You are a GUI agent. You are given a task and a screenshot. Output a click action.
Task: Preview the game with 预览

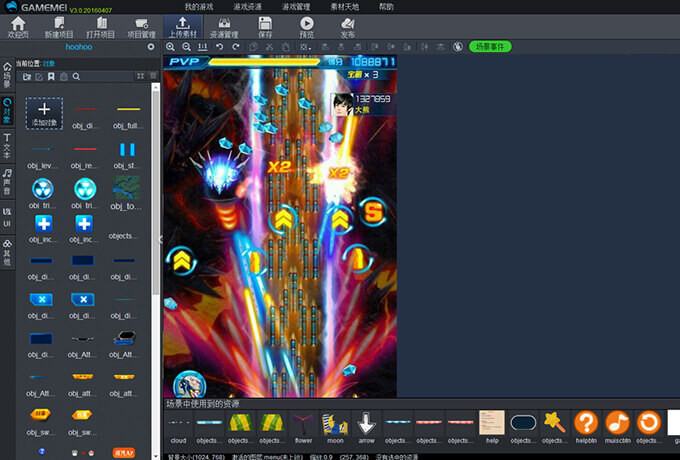coord(307,27)
